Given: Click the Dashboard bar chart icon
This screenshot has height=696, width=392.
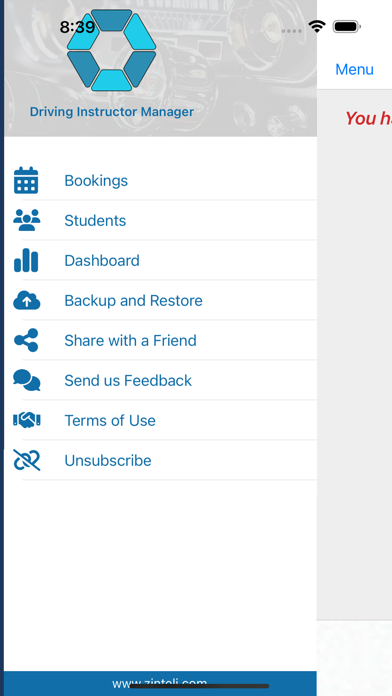Looking at the screenshot, I should pyautogui.click(x=26, y=260).
